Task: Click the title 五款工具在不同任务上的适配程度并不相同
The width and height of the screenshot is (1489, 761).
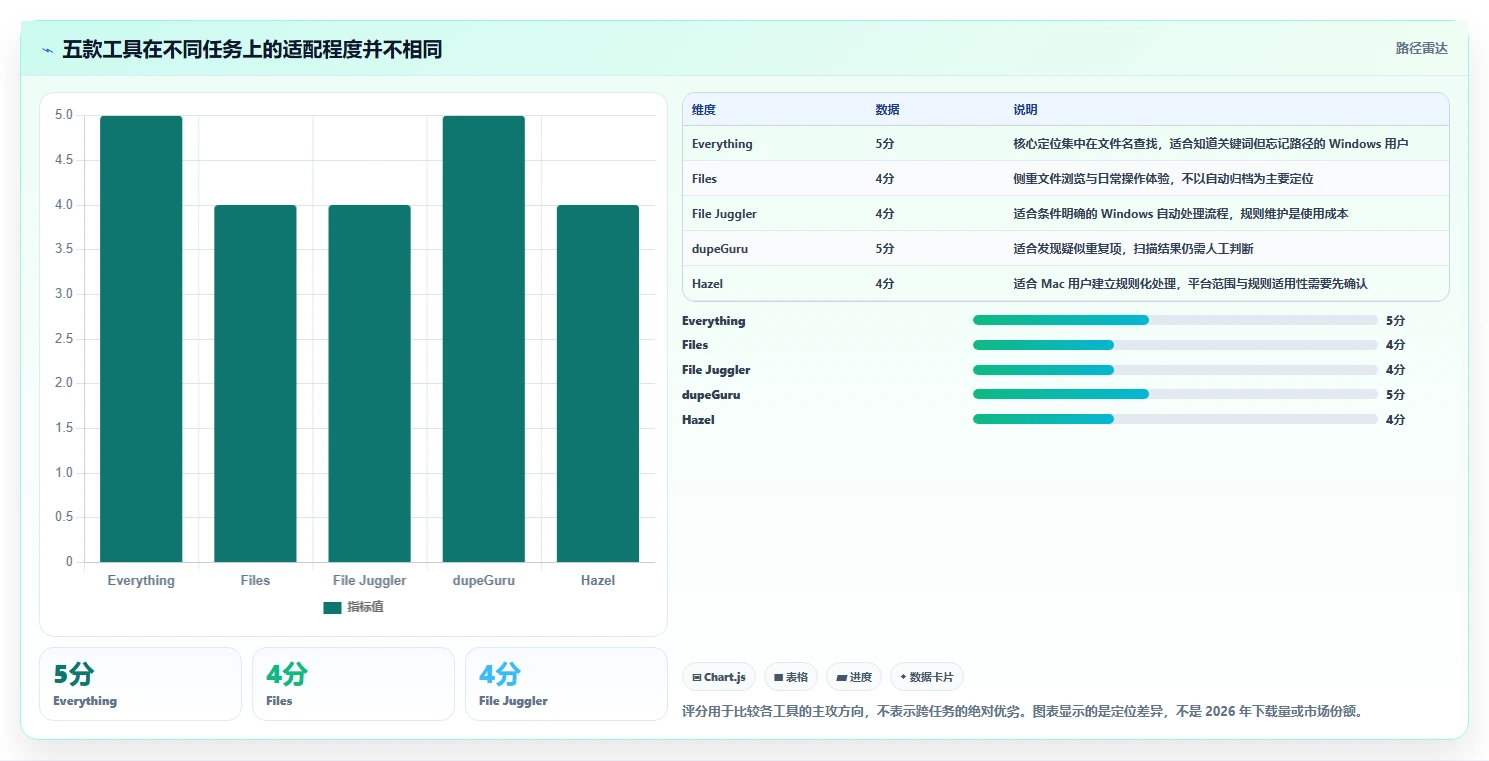Action: click(252, 49)
